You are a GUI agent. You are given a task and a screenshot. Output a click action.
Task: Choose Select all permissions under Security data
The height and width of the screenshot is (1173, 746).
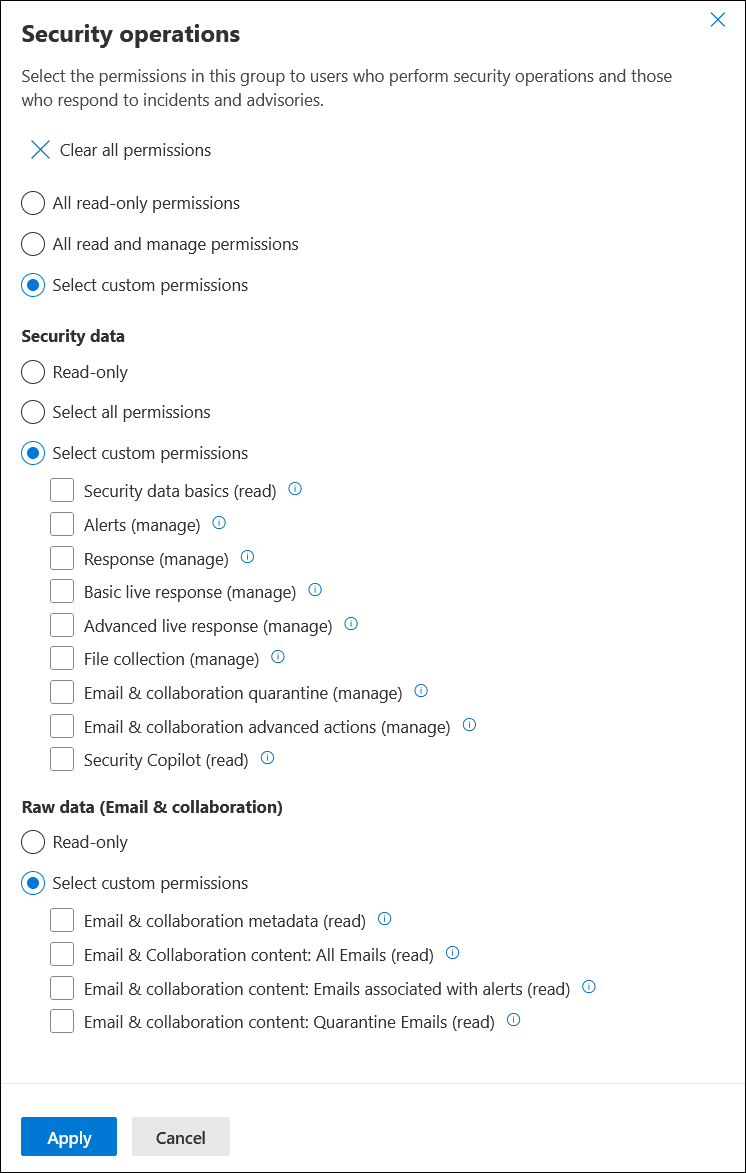pos(33,411)
